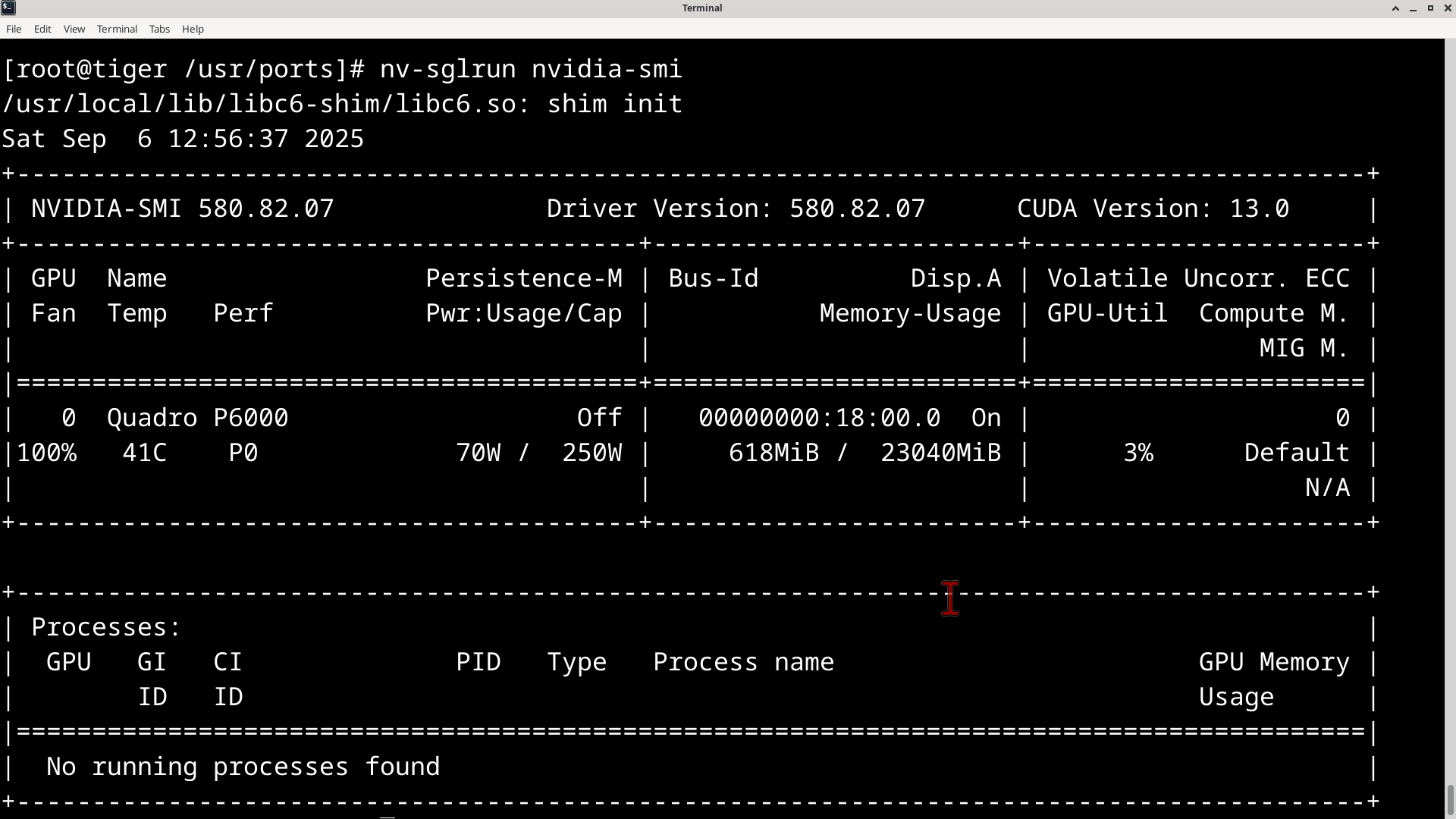Click the 'Process name' column header
The image size is (1456, 819).
point(743,662)
